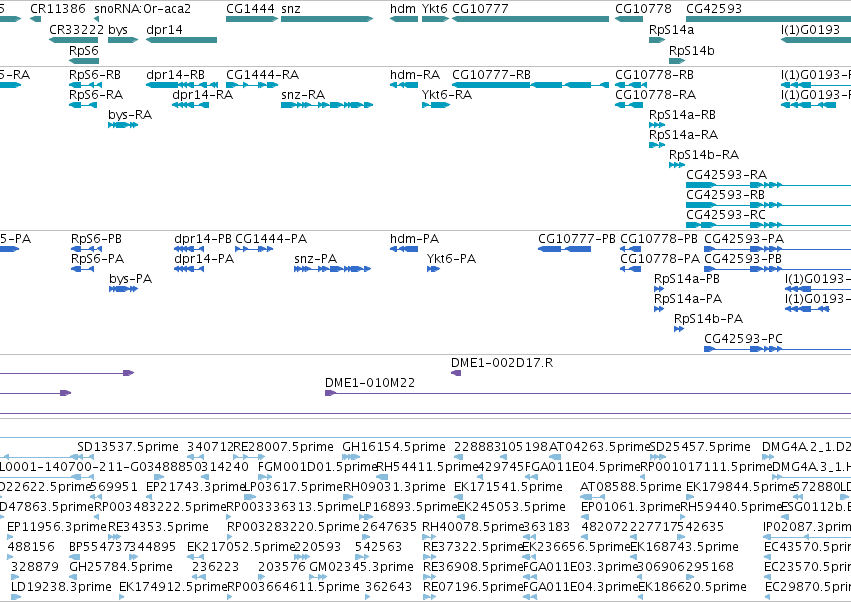Select the CG42593-RA transcript
The height and width of the screenshot is (602, 851).
pyautogui.click(x=769, y=185)
